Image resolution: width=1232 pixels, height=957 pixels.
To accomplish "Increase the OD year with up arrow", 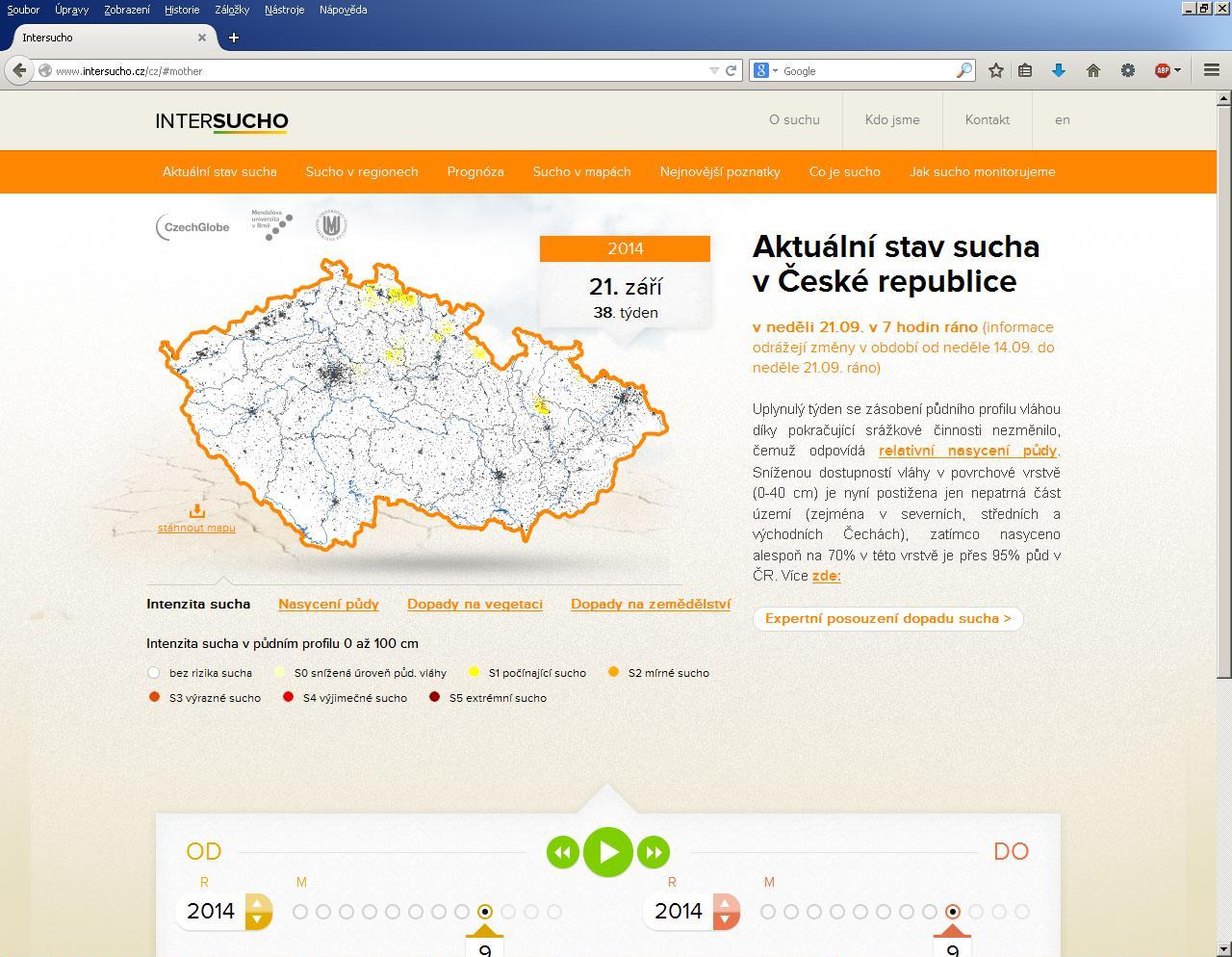I will tap(257, 903).
